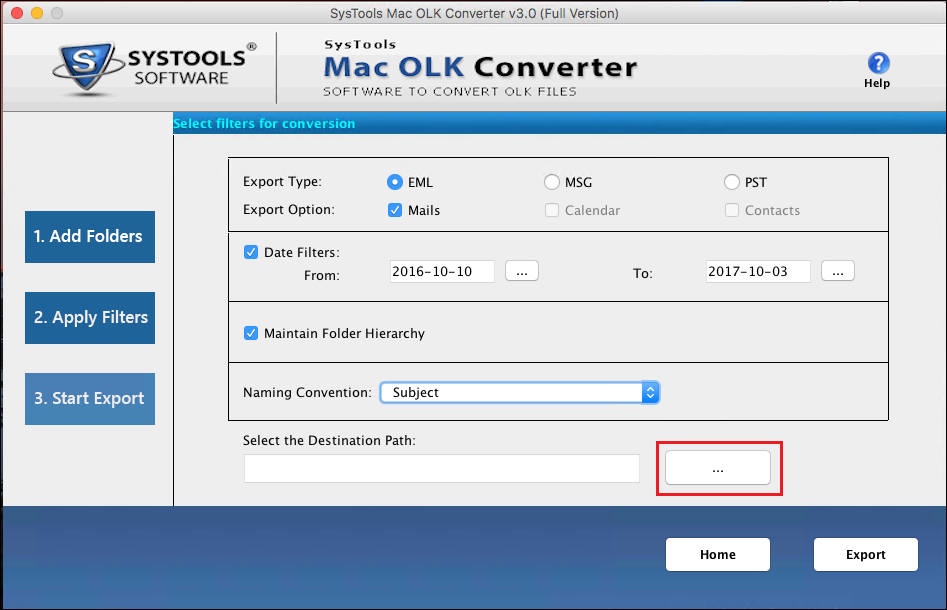Click the Export button

pos(865,554)
